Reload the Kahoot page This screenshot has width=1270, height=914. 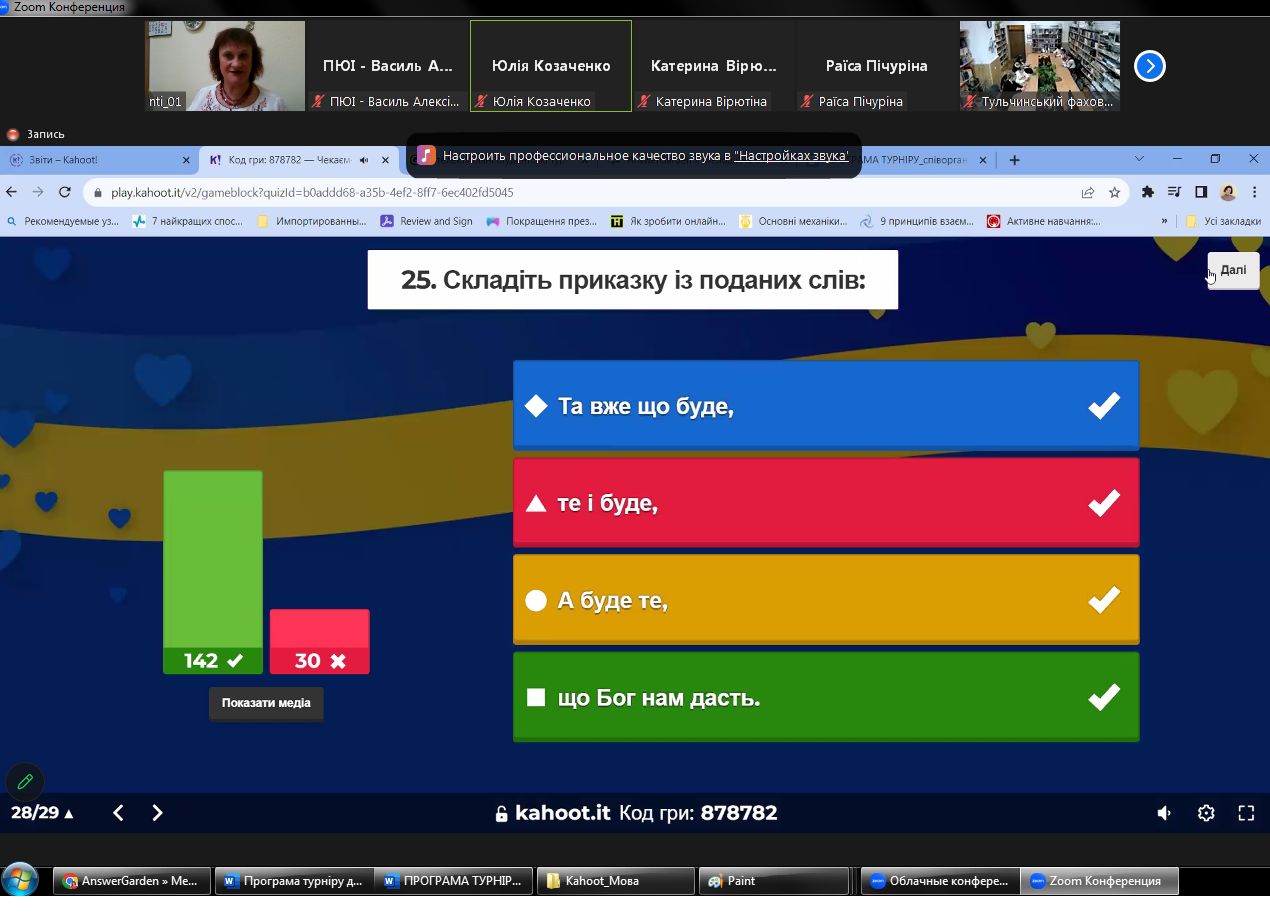point(65,192)
